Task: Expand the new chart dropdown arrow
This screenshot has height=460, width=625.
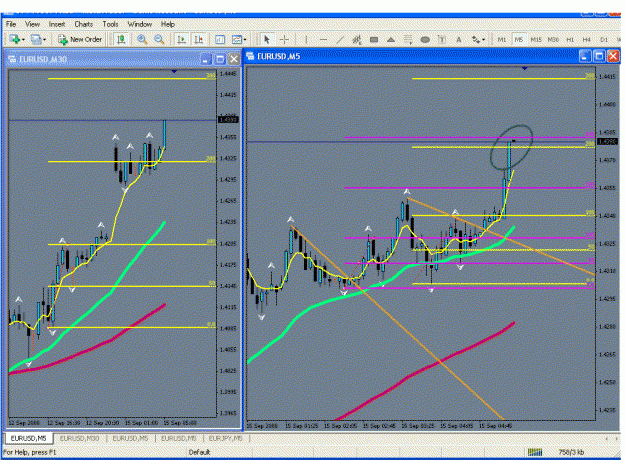Action: pyautogui.click(x=23, y=39)
